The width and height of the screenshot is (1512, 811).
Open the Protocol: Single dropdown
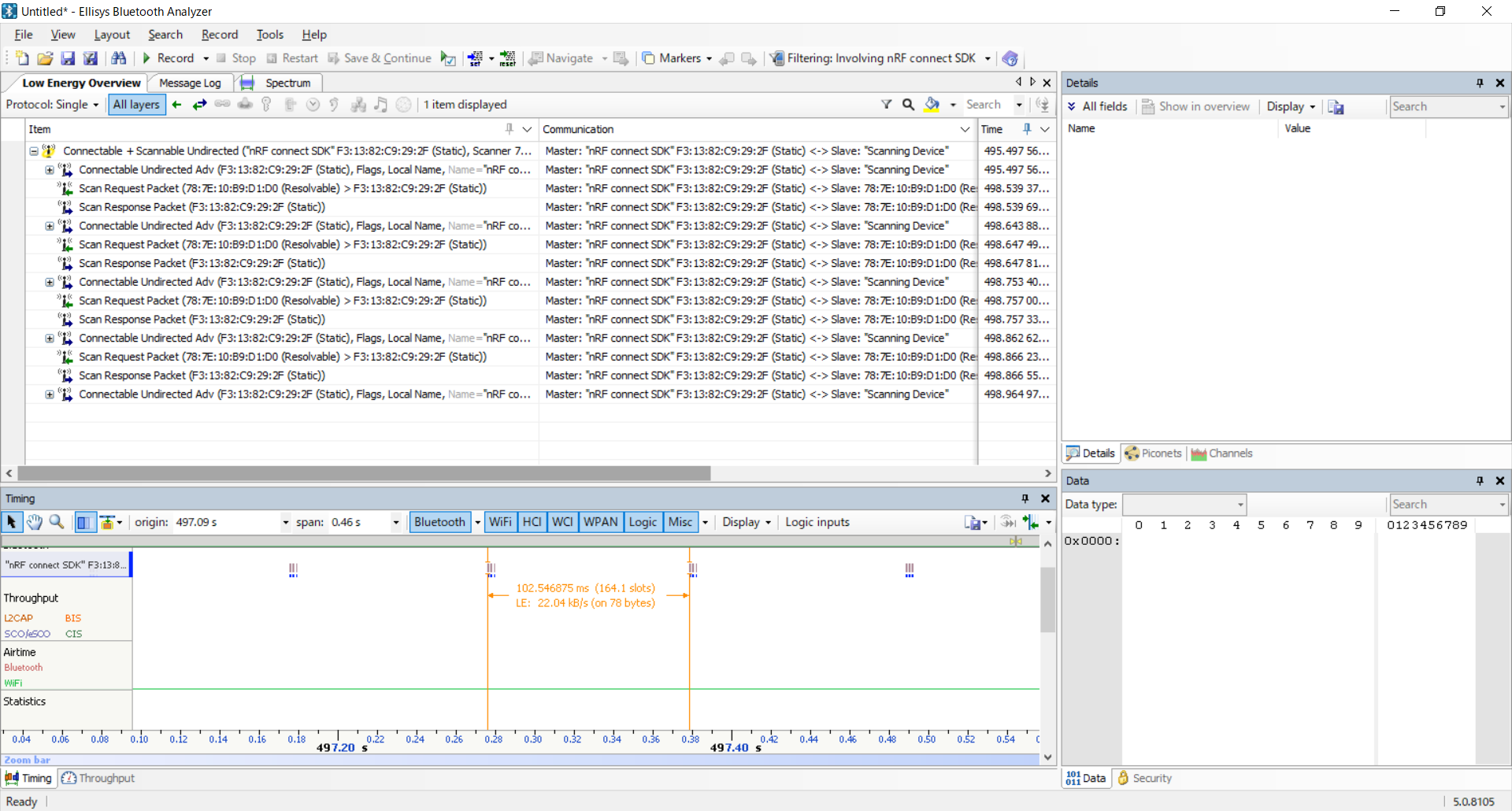click(x=53, y=105)
